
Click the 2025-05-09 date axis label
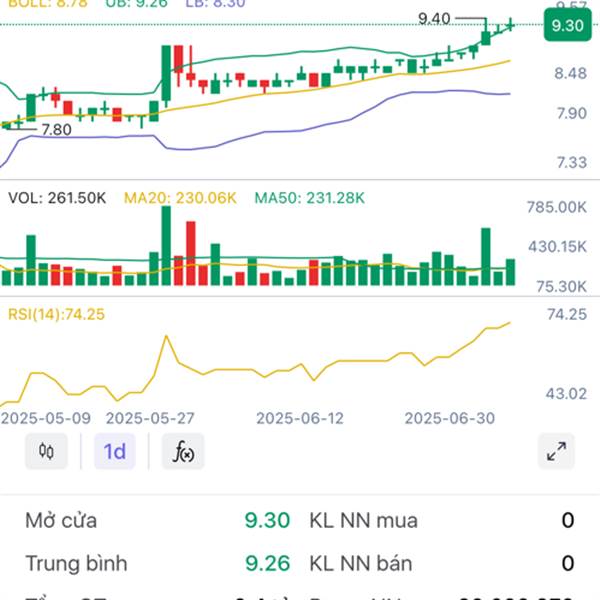coord(46,418)
